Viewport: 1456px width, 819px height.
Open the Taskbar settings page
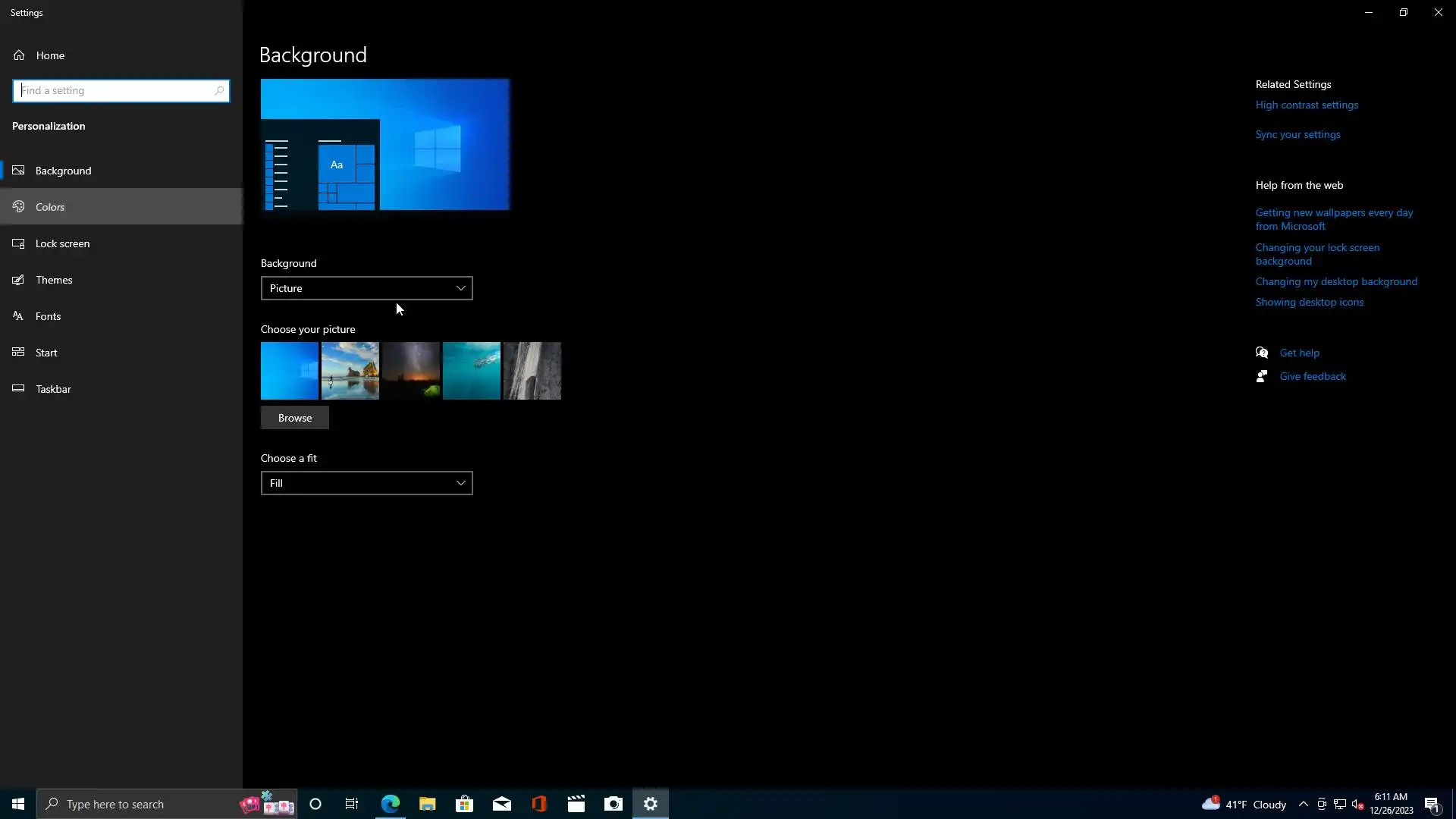[x=53, y=389]
